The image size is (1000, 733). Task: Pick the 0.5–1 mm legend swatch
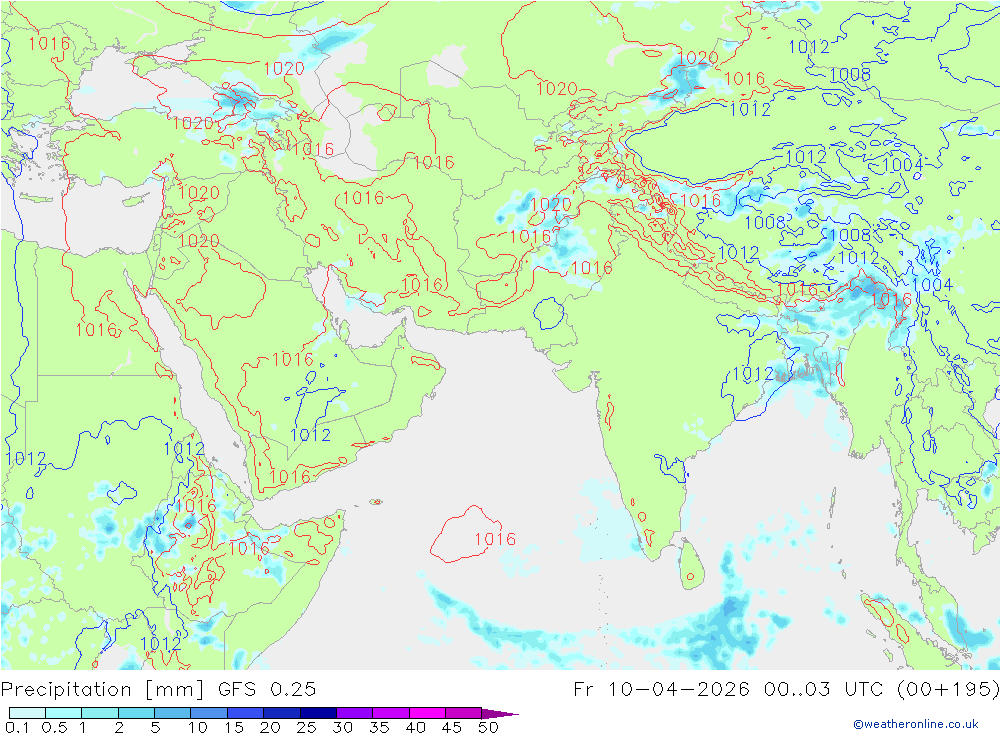(64, 713)
